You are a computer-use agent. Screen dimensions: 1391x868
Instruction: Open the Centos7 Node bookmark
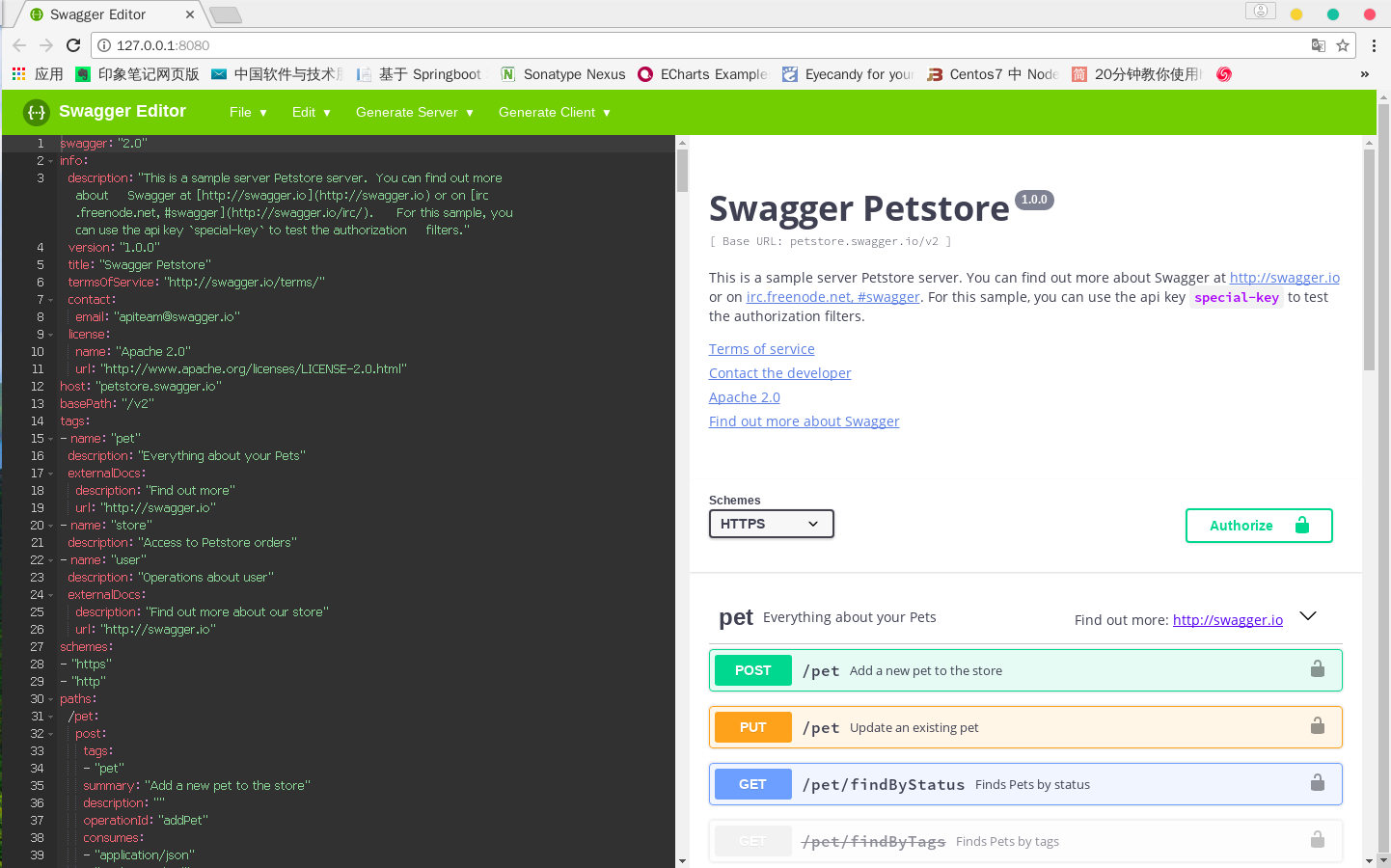point(993,74)
